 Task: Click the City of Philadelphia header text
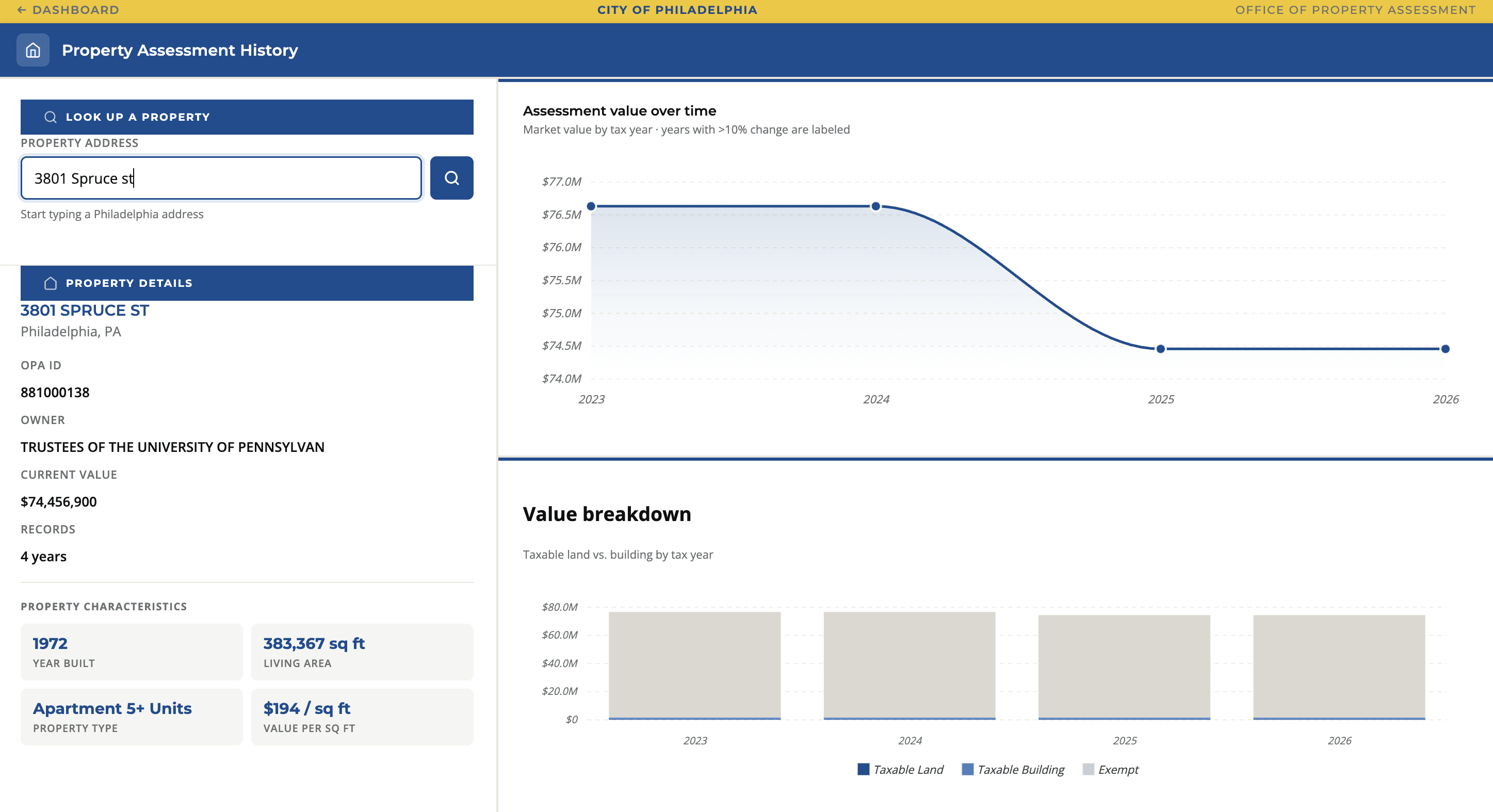677,10
